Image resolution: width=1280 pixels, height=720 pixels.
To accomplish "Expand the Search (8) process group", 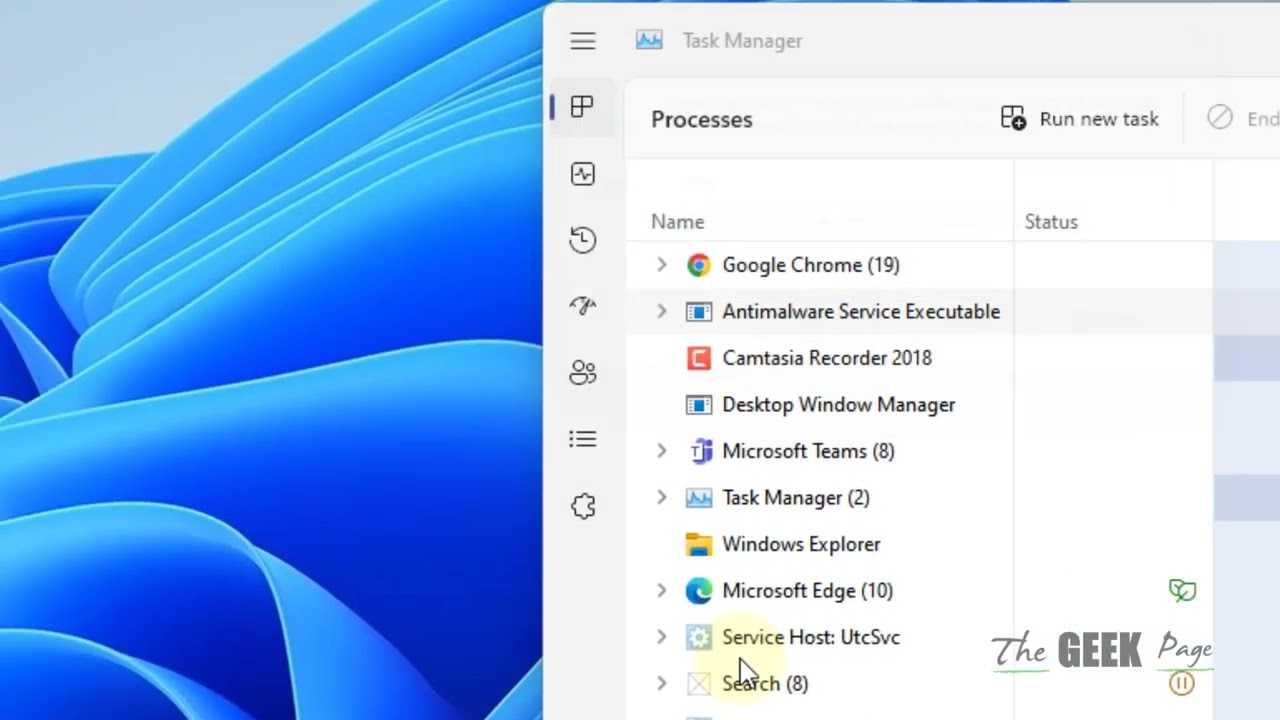I will coord(661,683).
